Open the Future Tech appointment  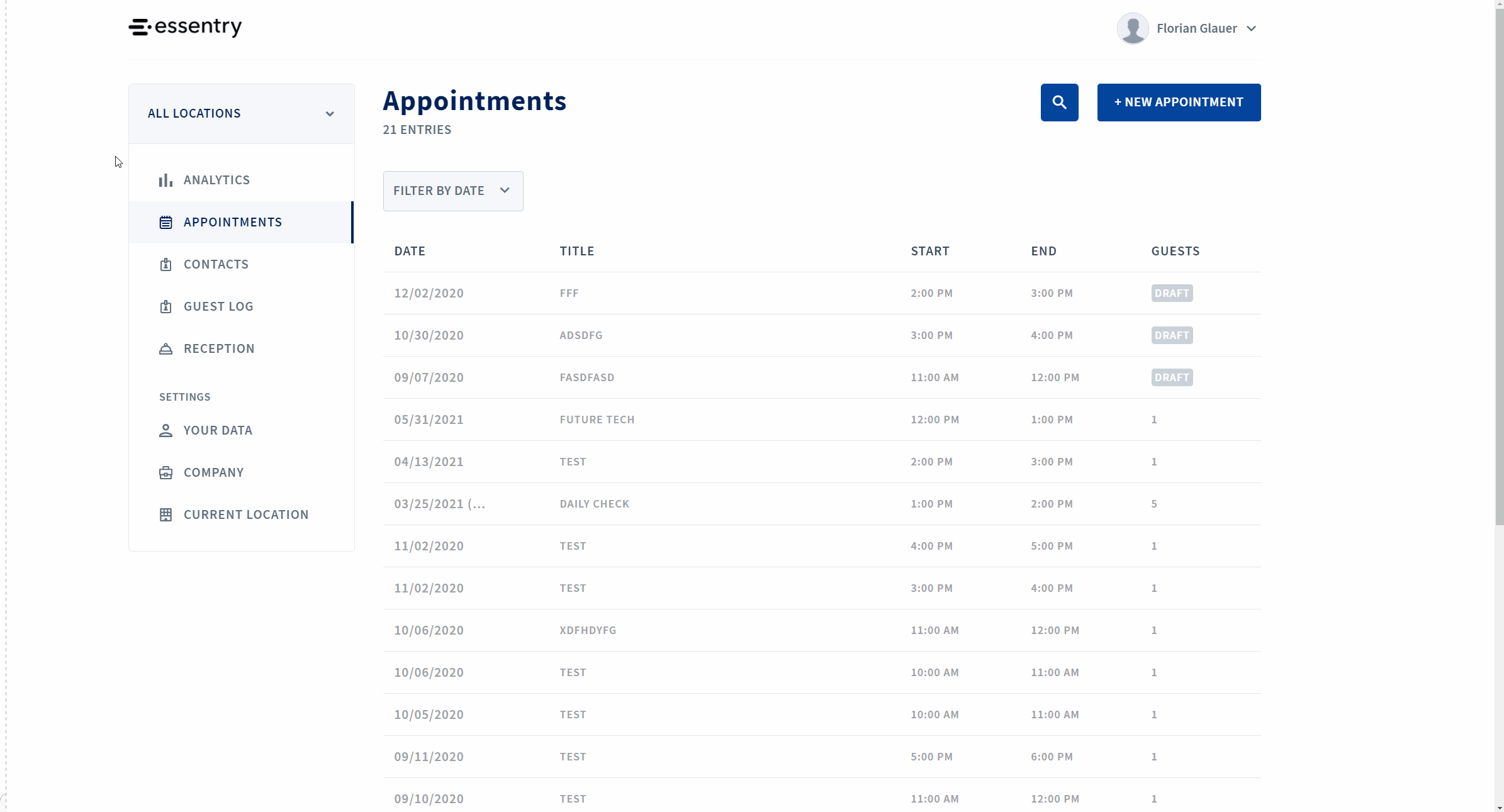(822, 420)
